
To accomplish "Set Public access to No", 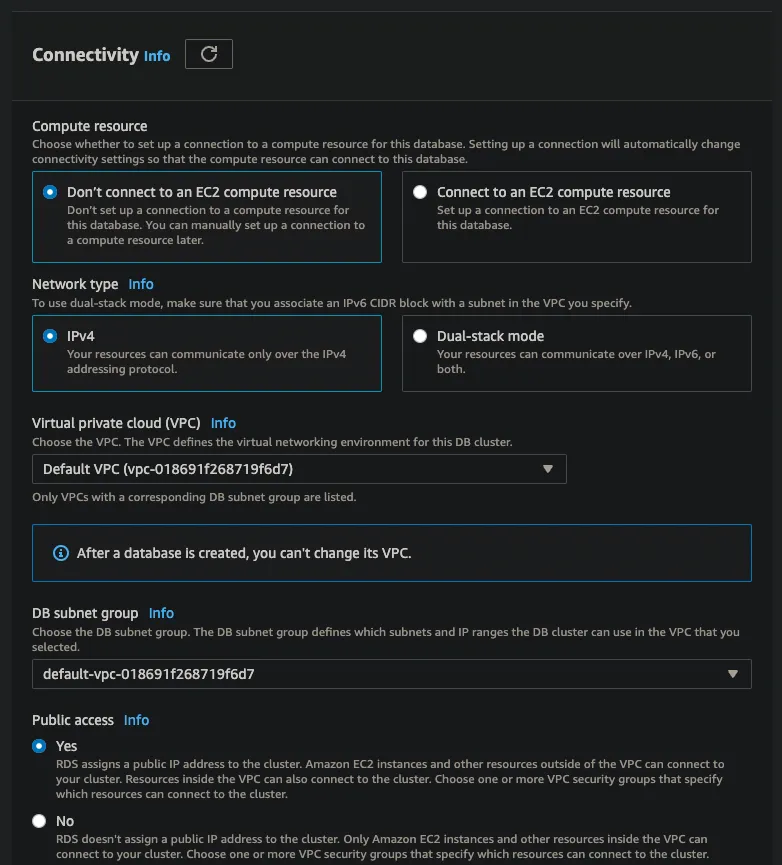I will pos(39,821).
